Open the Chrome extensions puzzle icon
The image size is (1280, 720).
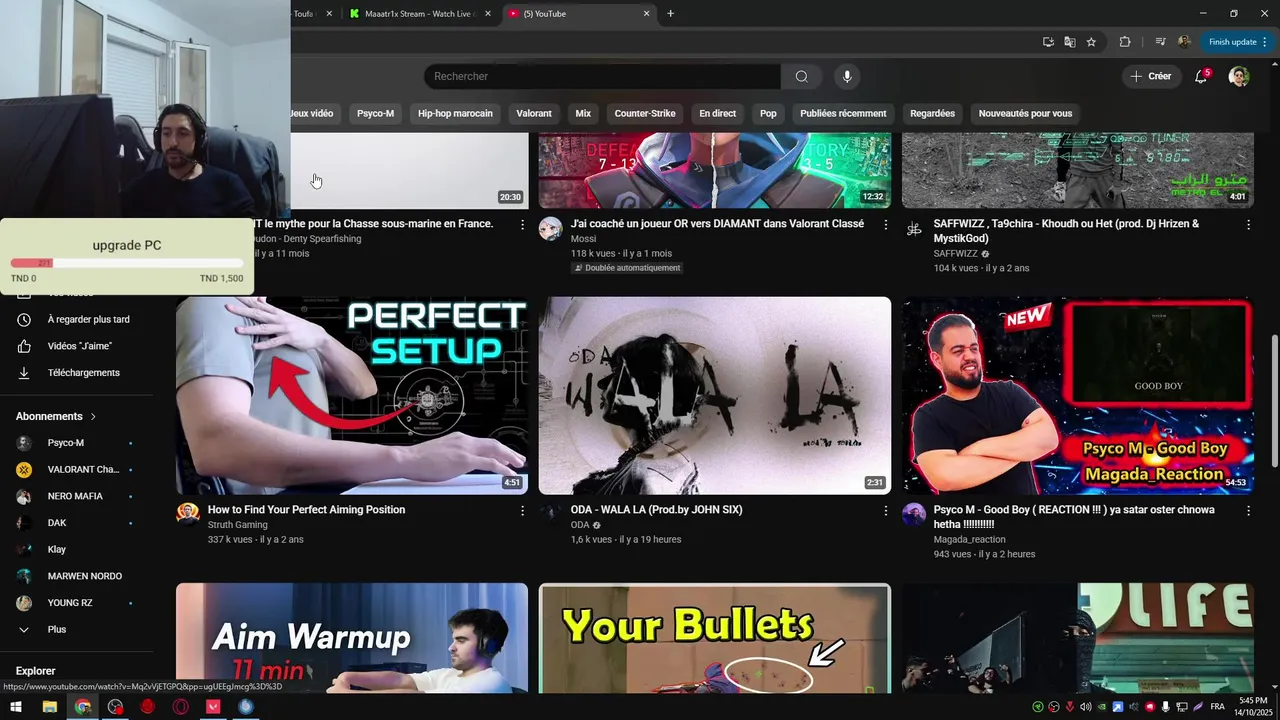(1125, 42)
